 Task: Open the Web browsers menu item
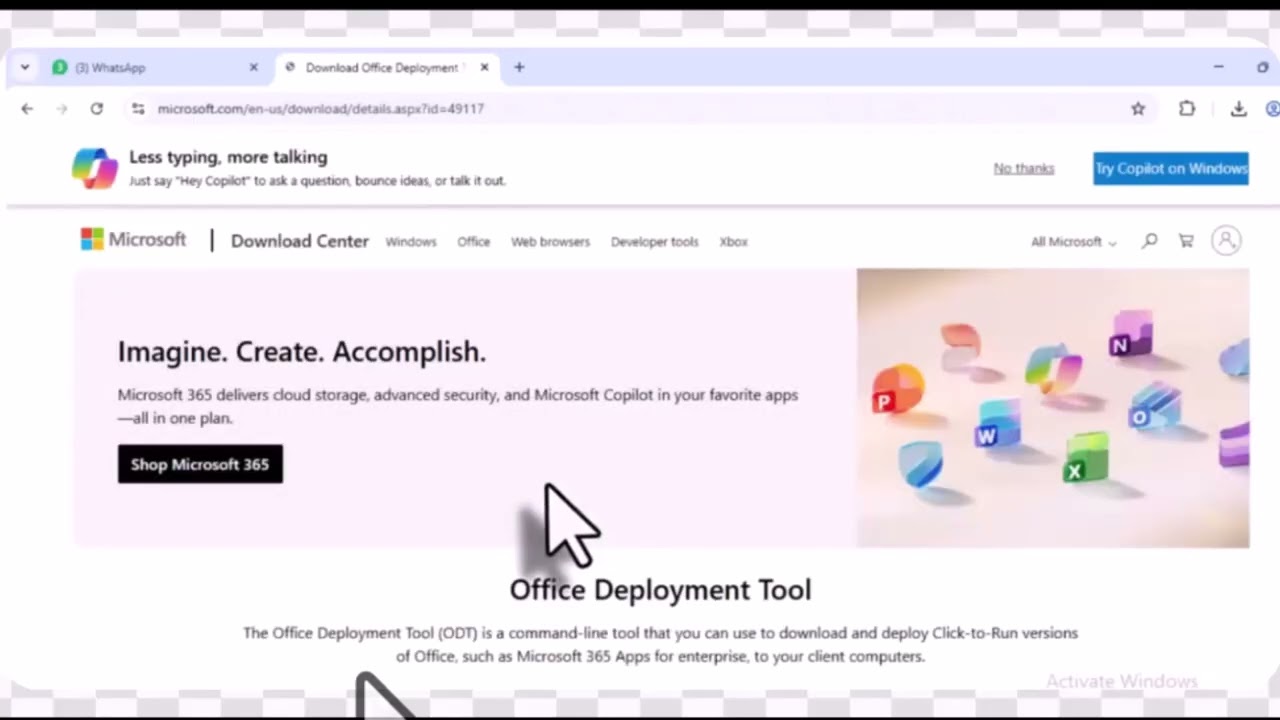click(x=550, y=242)
